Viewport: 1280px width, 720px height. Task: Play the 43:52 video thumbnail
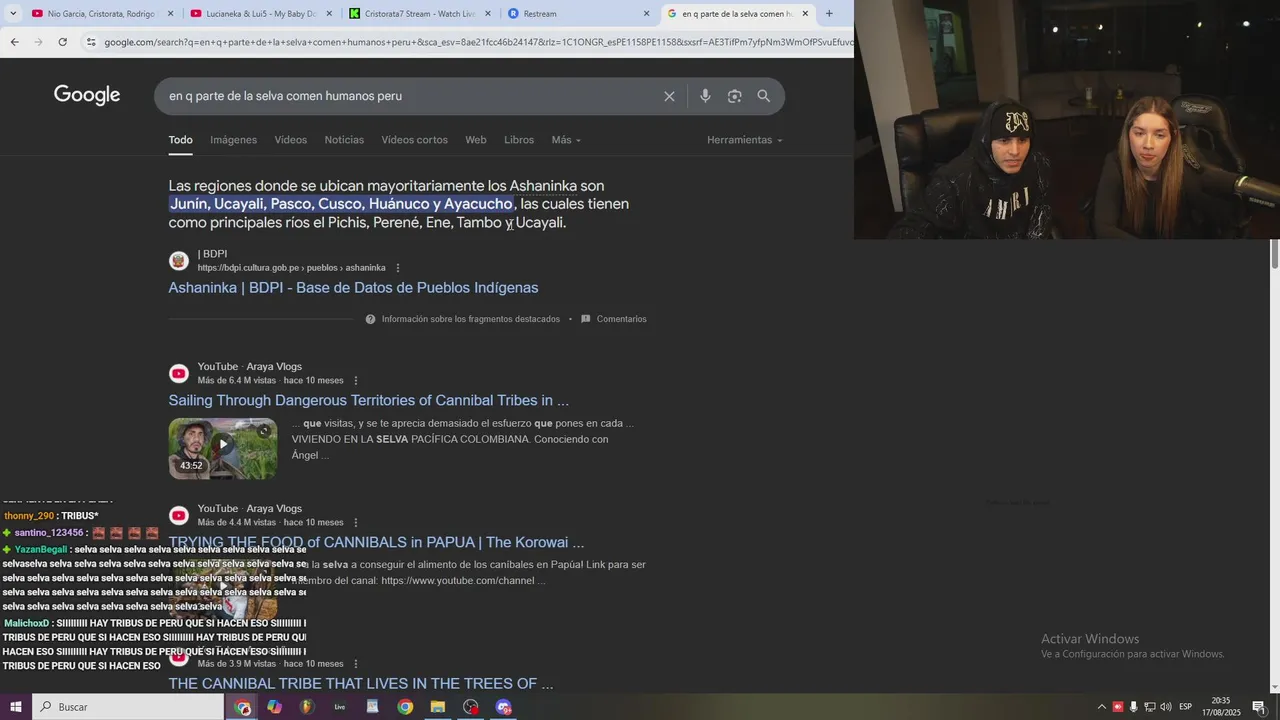[222, 448]
